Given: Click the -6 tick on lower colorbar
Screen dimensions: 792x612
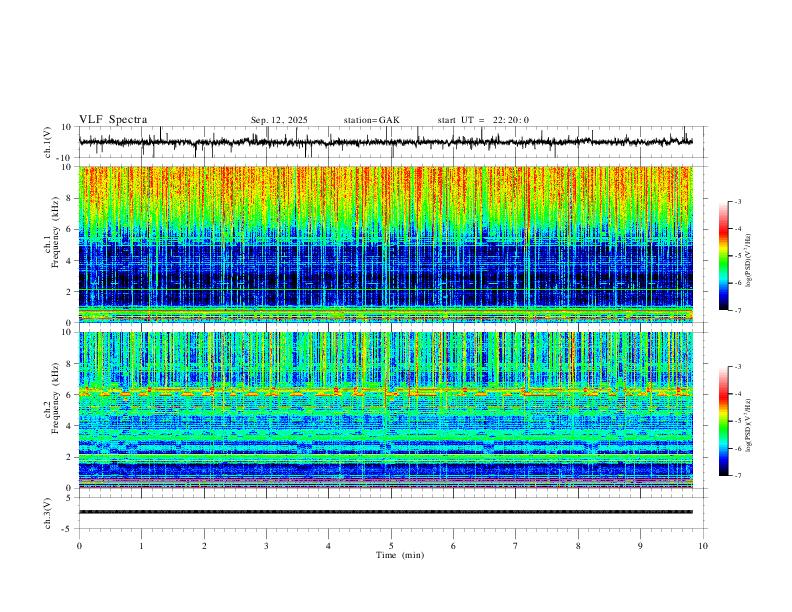Looking at the screenshot, I should 737,448.
